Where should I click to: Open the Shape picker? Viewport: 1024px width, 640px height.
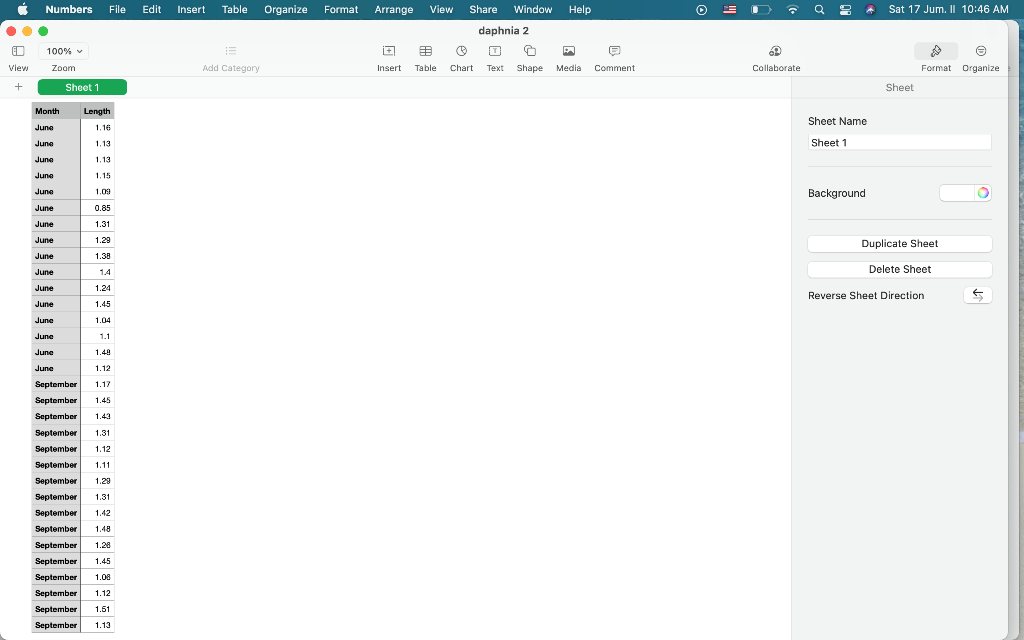(x=530, y=51)
